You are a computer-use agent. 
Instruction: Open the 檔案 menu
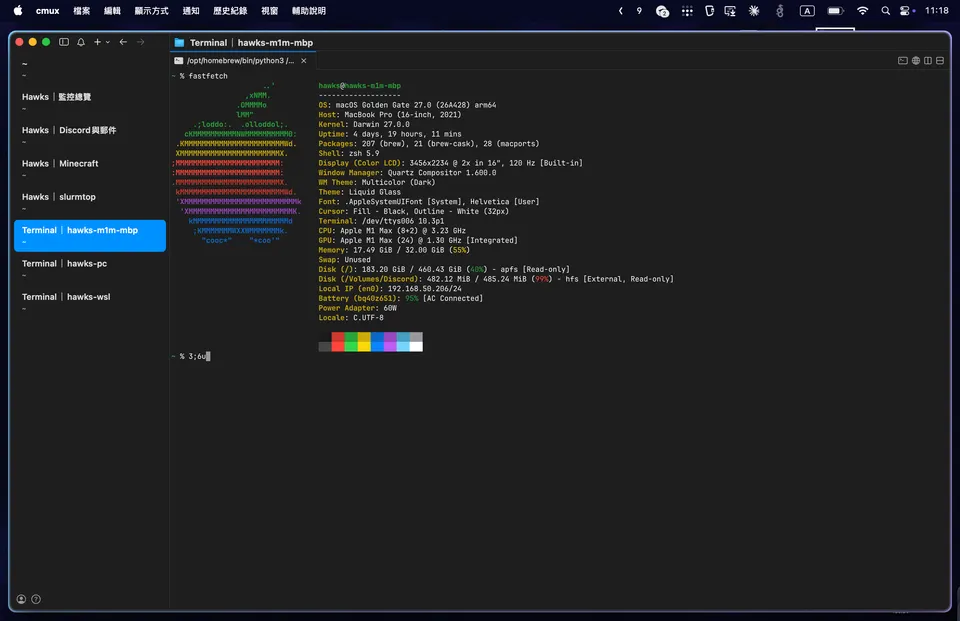(x=81, y=10)
